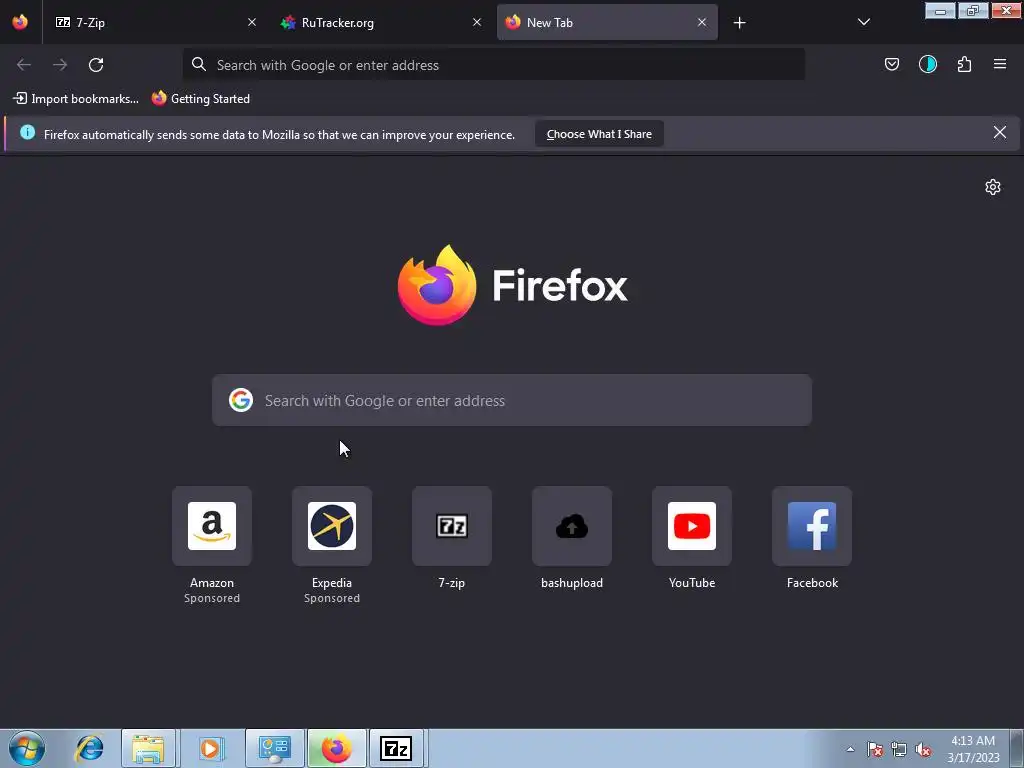1024x768 pixels.
Task: Open Windows Media Player from taskbar
Action: click(210, 748)
